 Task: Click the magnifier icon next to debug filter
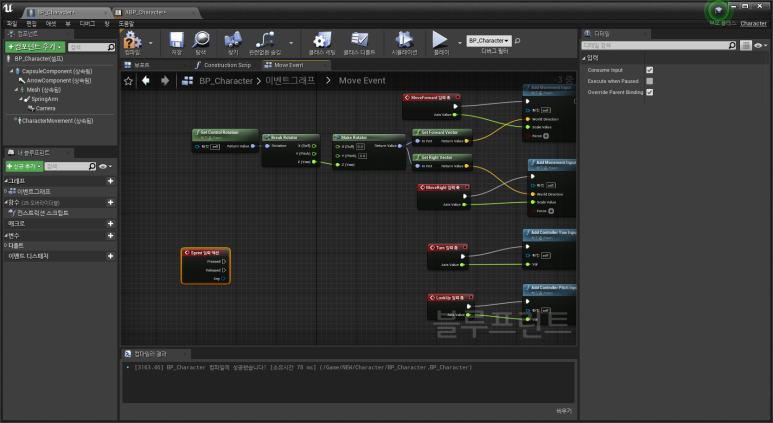pos(517,41)
